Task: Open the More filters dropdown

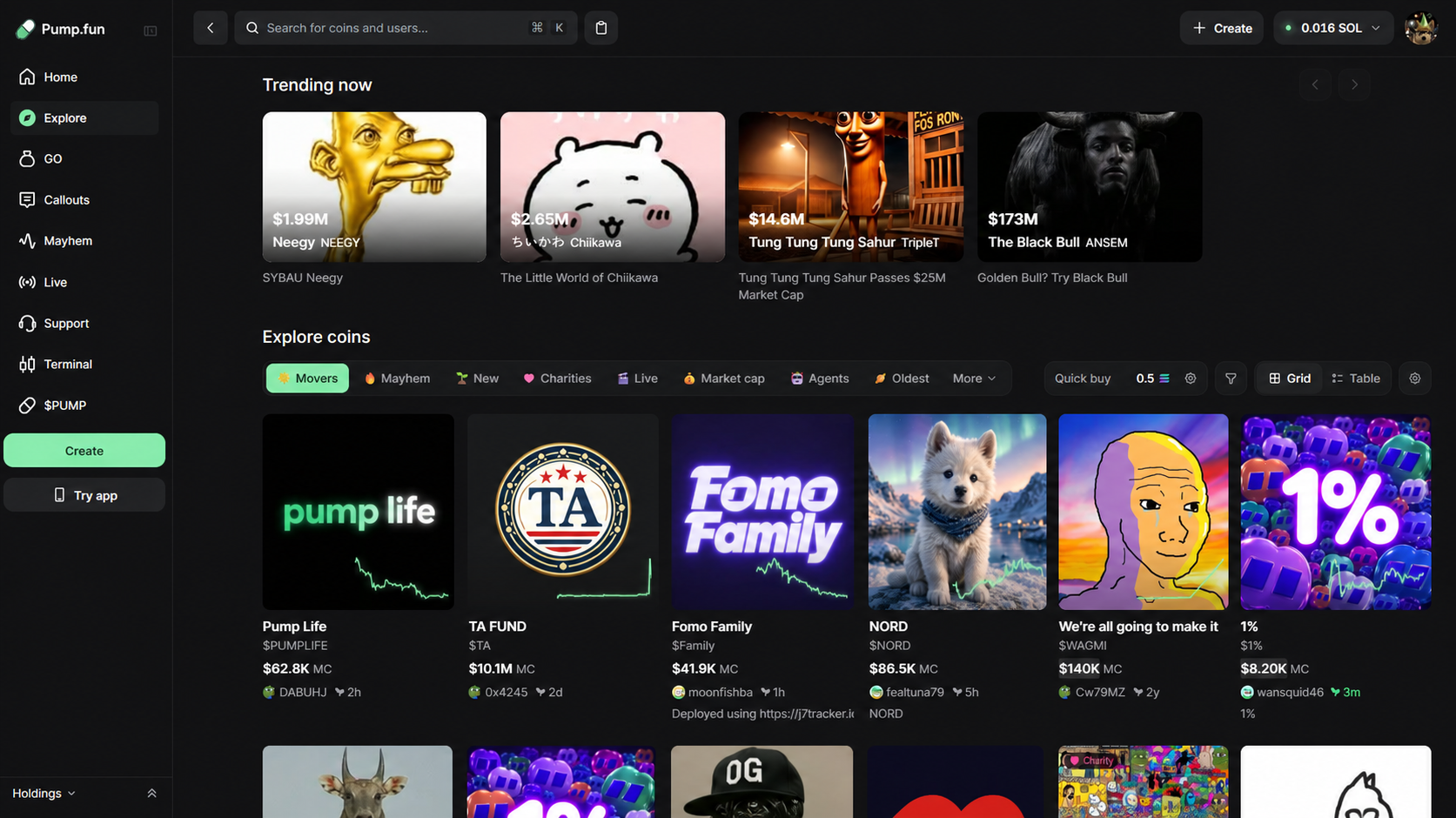Action: pyautogui.click(x=974, y=379)
